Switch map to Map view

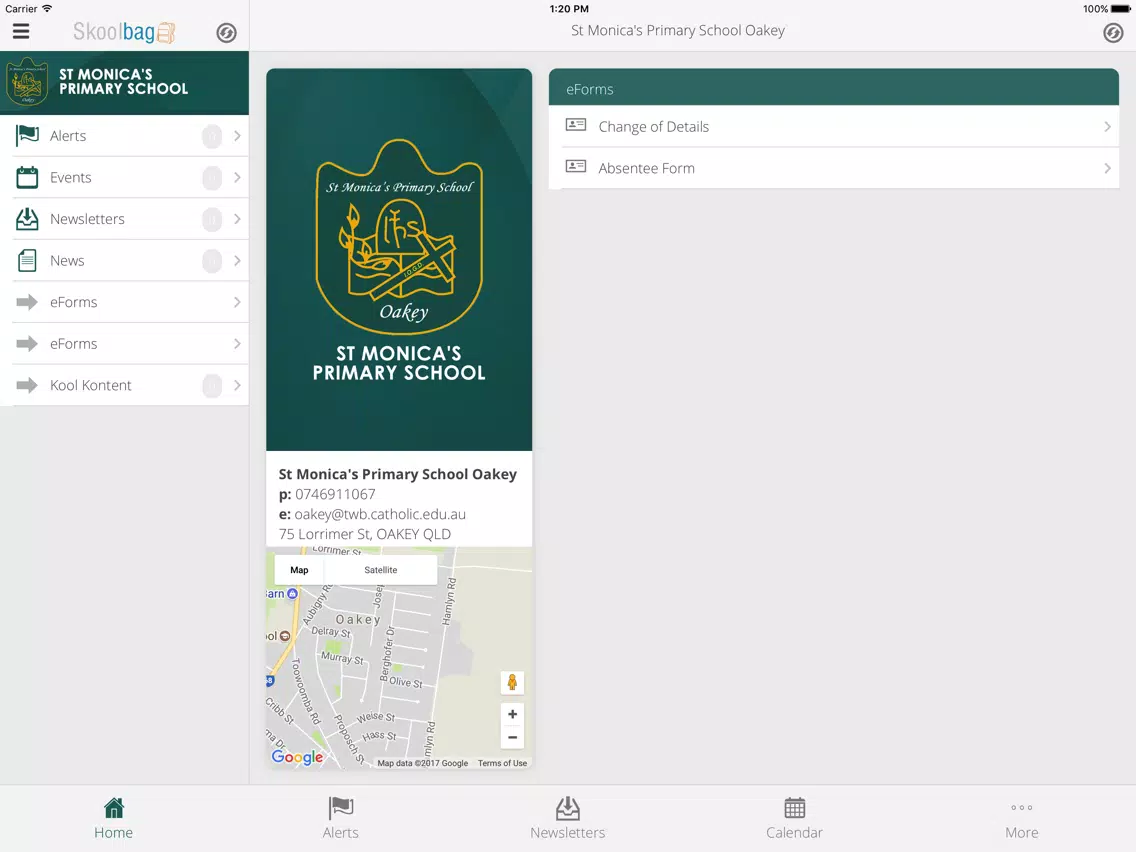tap(299, 570)
